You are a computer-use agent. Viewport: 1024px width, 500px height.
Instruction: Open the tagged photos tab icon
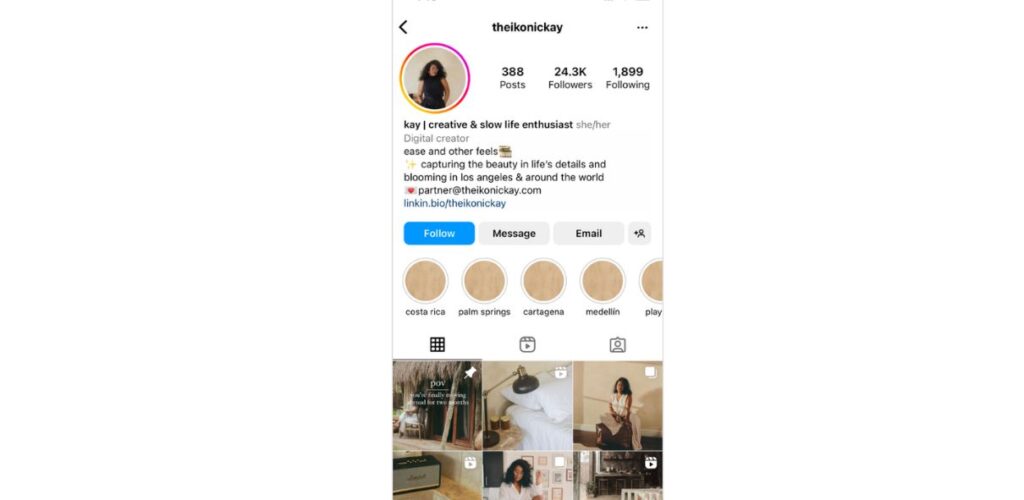coord(617,345)
